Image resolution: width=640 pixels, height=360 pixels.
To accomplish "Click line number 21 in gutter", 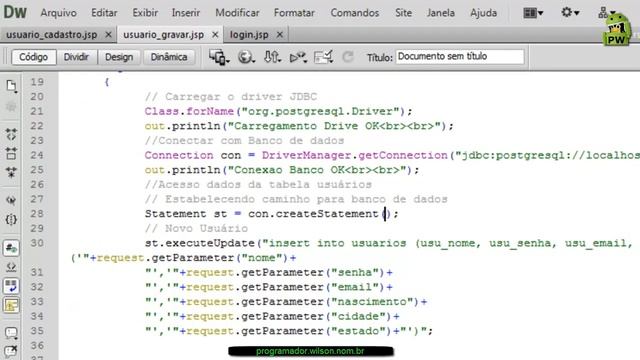I will click(x=37, y=111).
